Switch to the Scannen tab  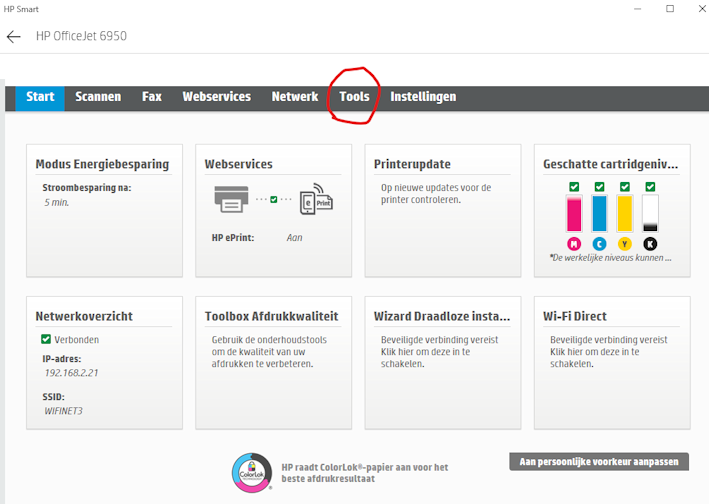pos(98,97)
